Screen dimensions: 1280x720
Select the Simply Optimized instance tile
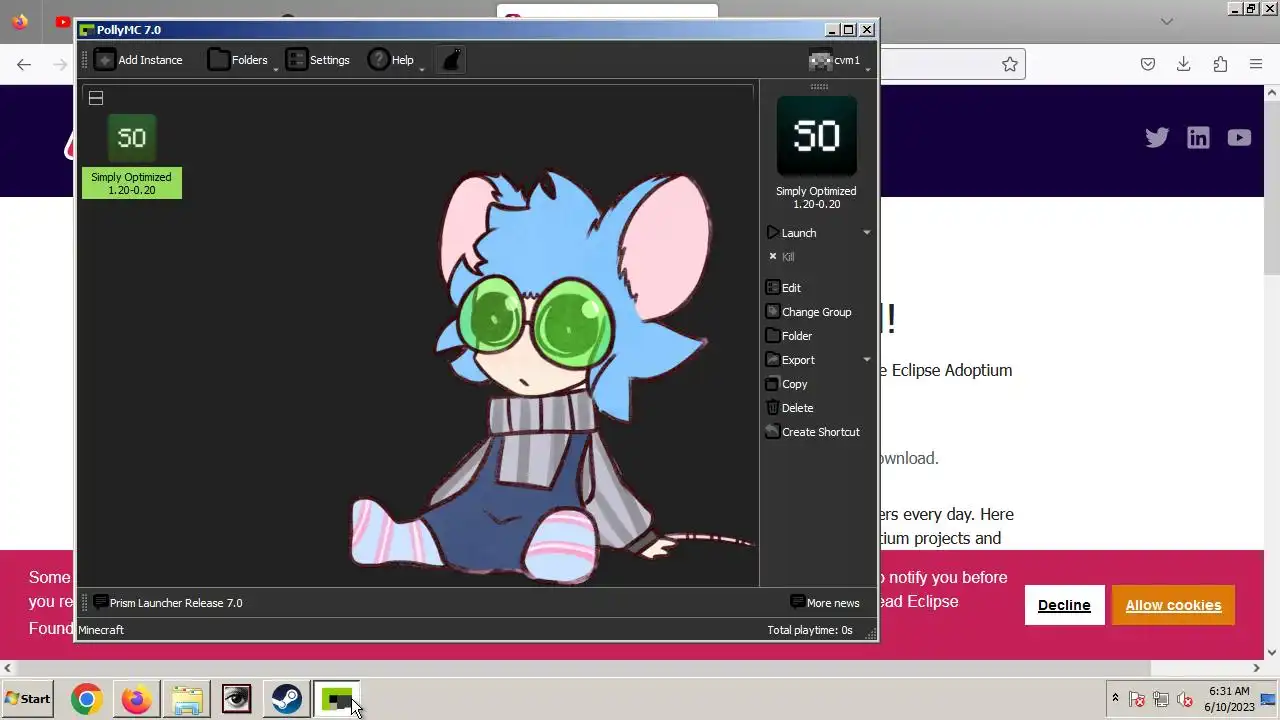132,156
